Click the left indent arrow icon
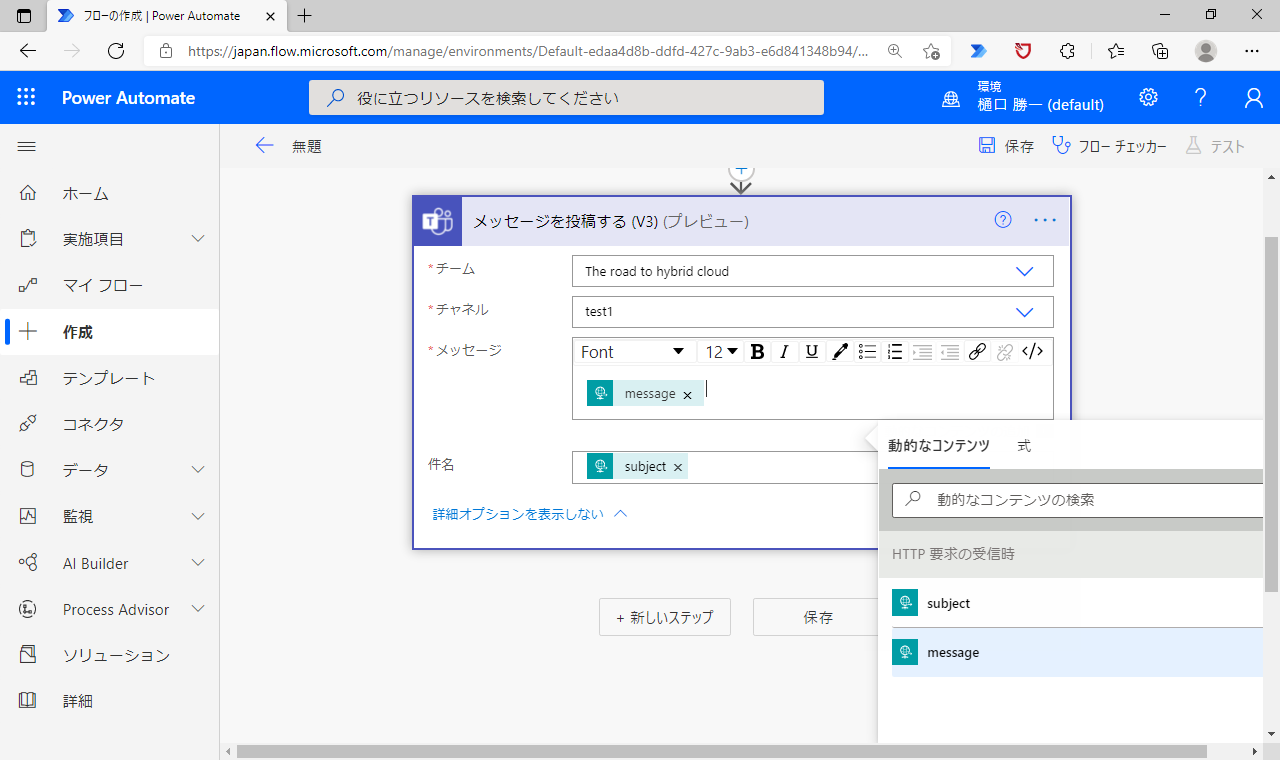The height and width of the screenshot is (760, 1280). coord(922,352)
